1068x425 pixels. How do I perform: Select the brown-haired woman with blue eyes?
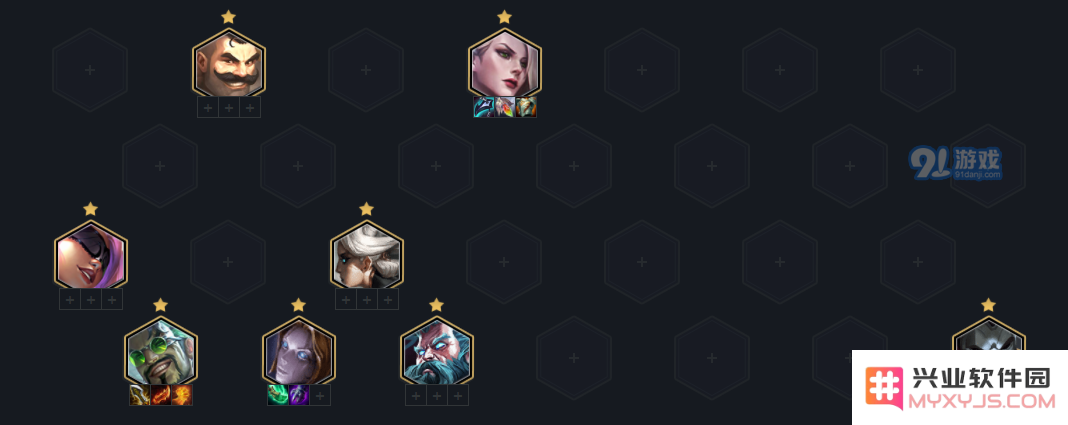point(299,351)
